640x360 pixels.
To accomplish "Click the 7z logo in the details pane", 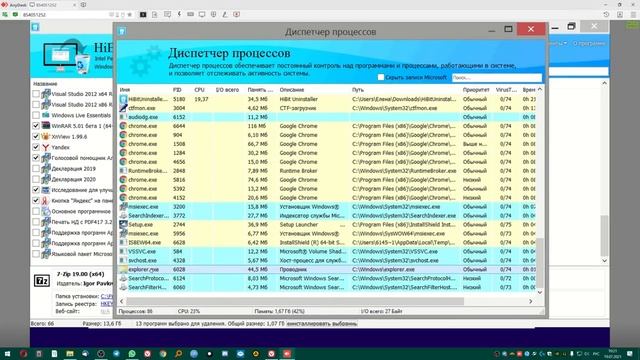I will [42, 280].
